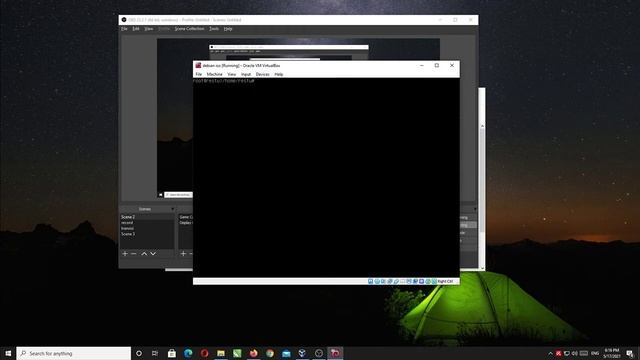640x360 pixels.
Task: Open the Devices menu in VirtualBox
Action: pyautogui.click(x=262, y=74)
